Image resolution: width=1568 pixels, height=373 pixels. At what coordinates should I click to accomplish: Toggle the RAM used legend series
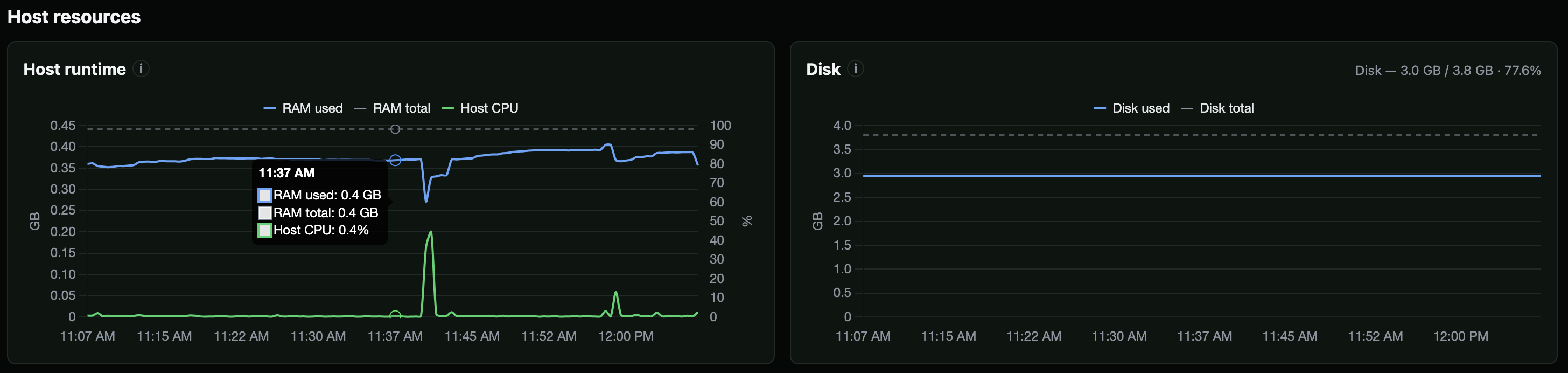click(303, 108)
